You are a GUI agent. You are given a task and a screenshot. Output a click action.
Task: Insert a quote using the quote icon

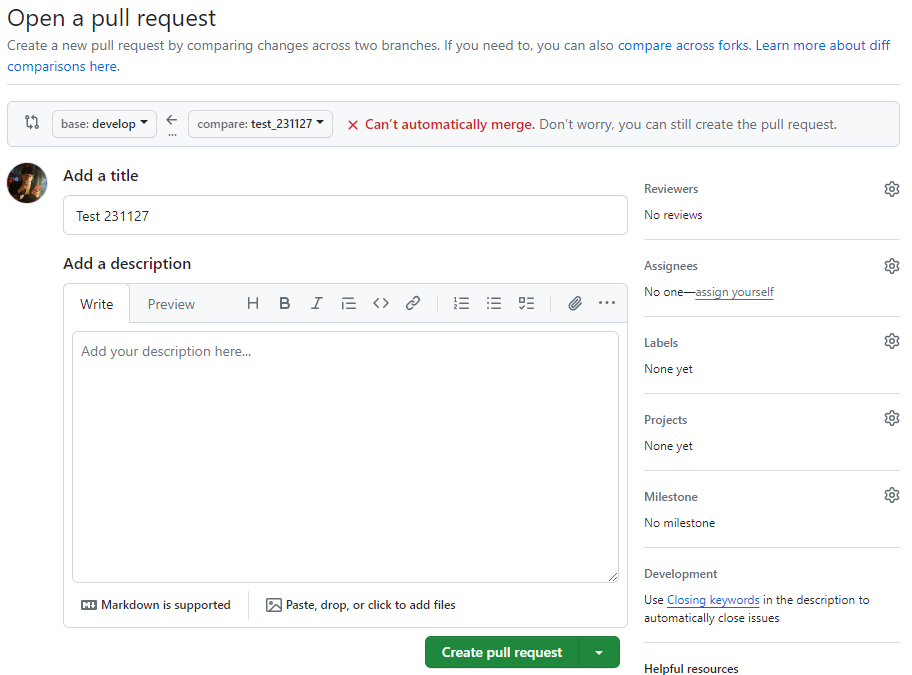[348, 303]
